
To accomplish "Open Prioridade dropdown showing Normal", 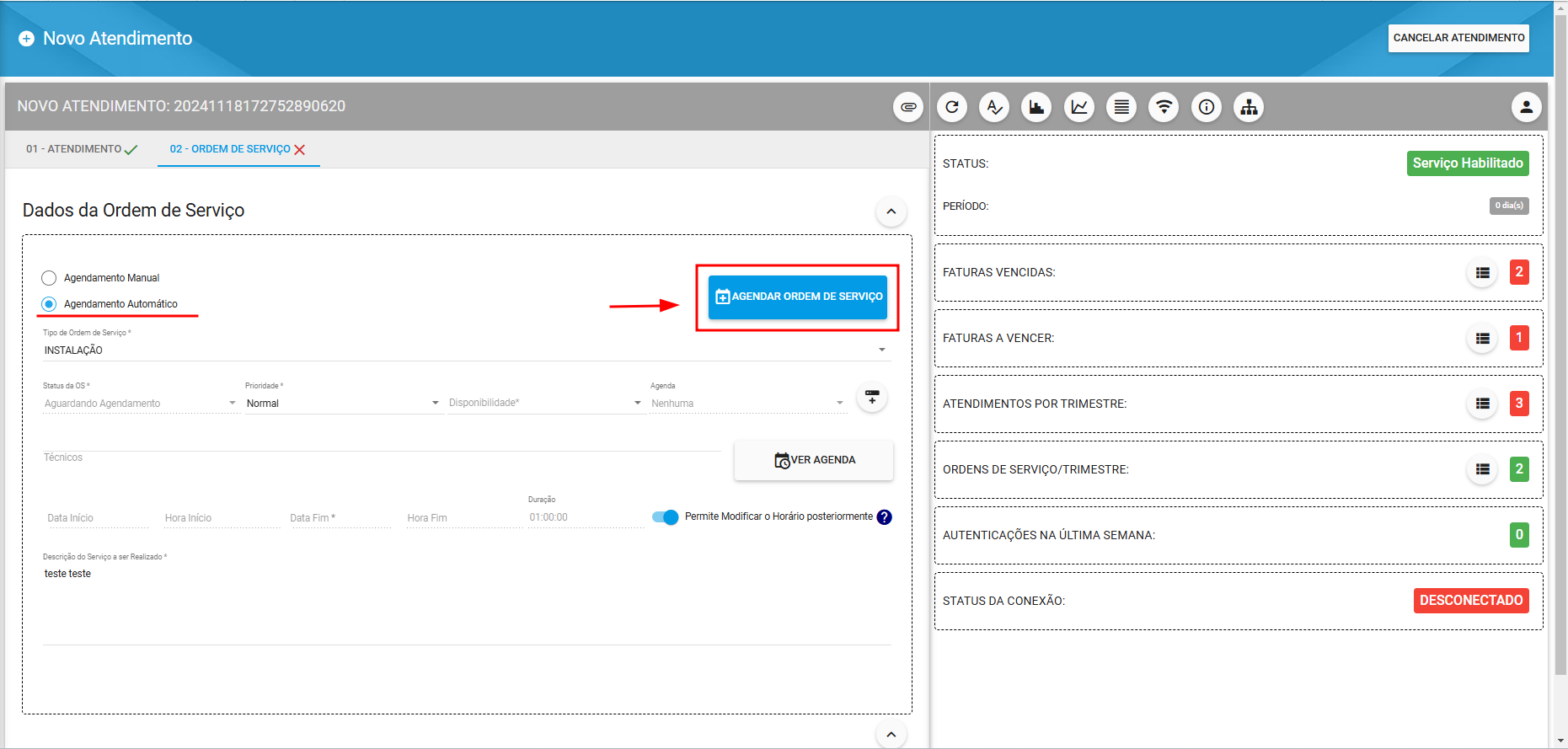I will 343,404.
